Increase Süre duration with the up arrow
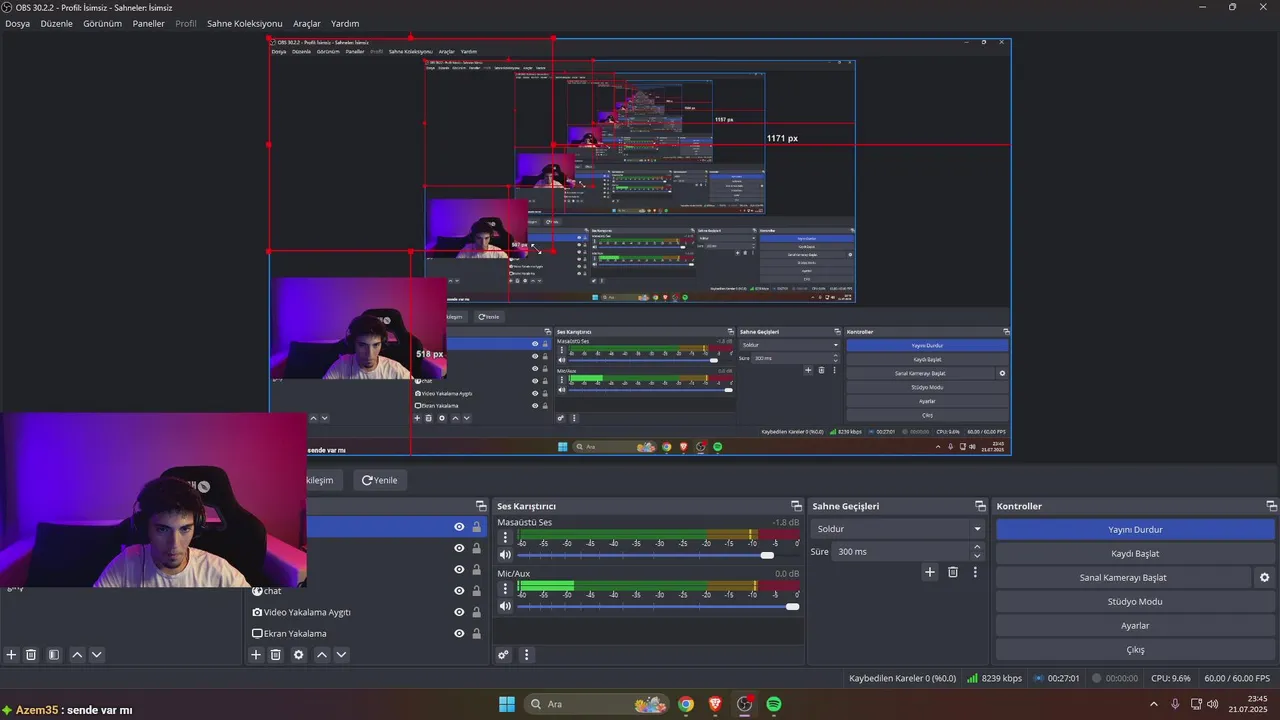 tap(977, 547)
